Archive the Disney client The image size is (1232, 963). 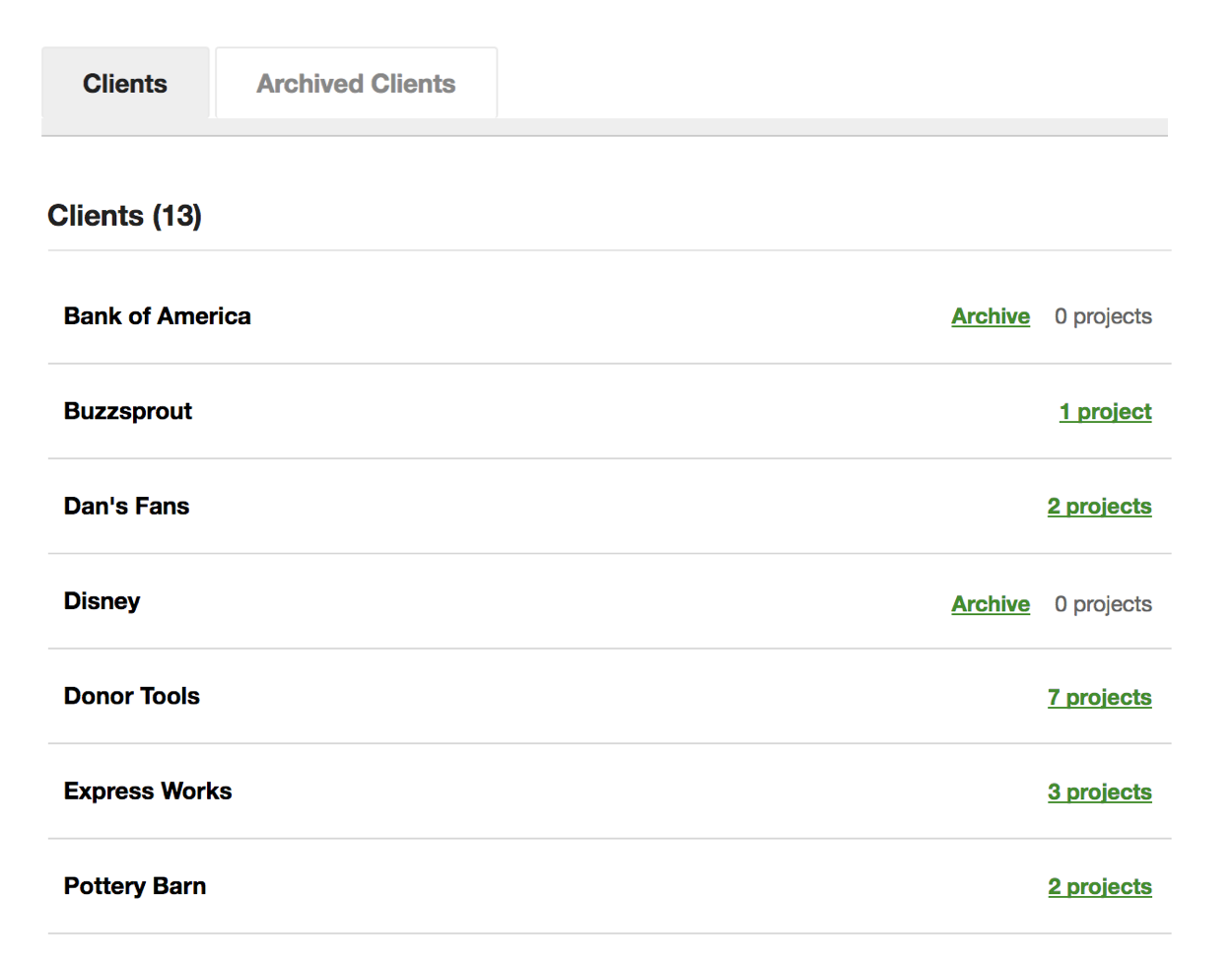point(990,604)
